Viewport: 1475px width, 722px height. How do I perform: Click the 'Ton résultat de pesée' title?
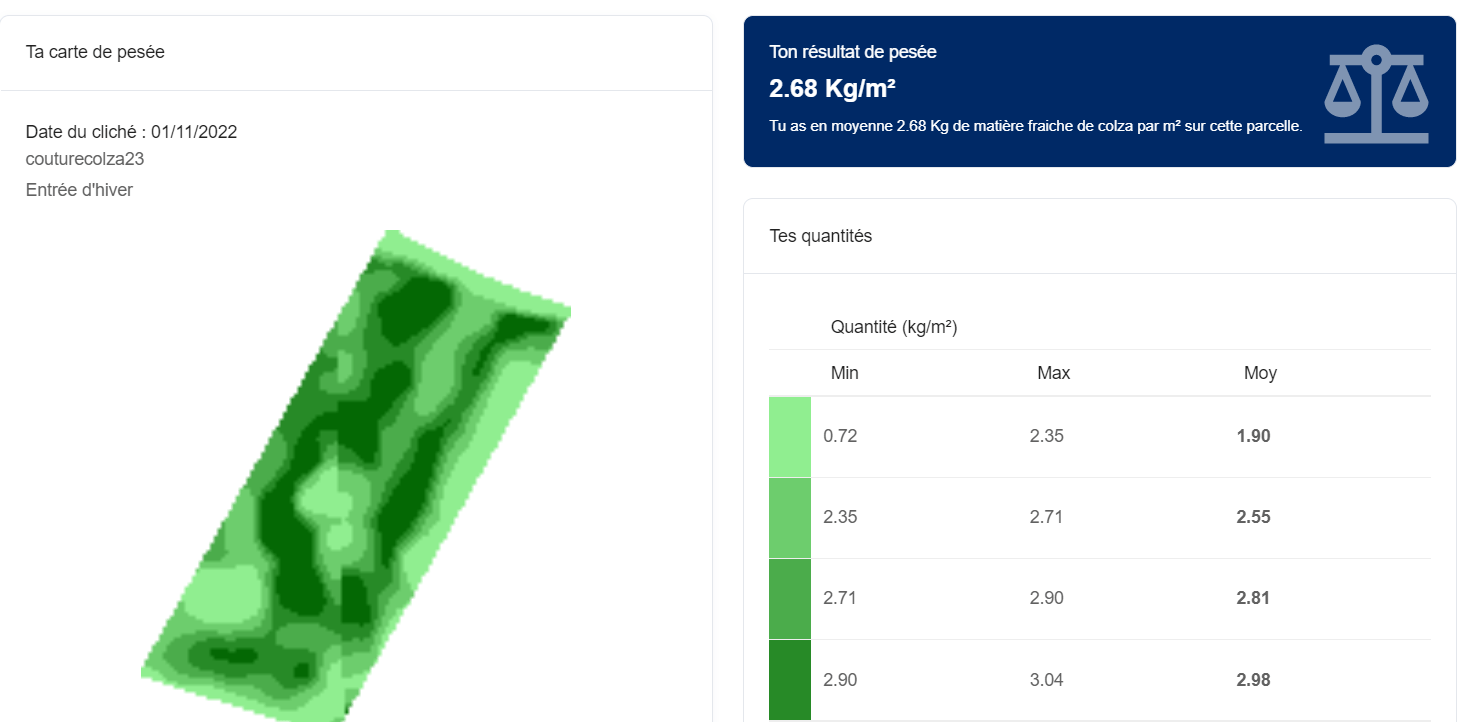pyautogui.click(x=853, y=52)
